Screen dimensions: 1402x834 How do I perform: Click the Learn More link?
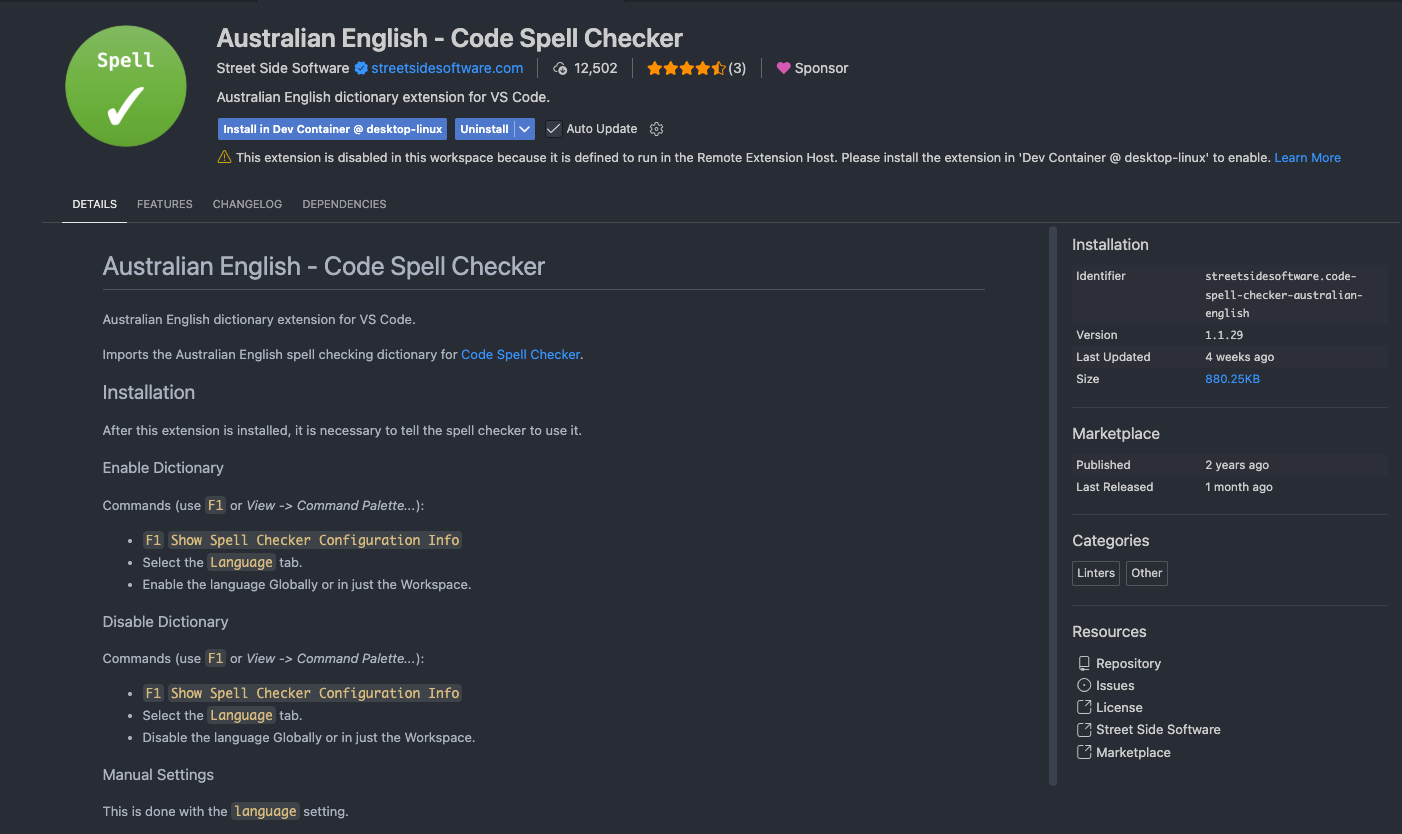[1307, 157]
